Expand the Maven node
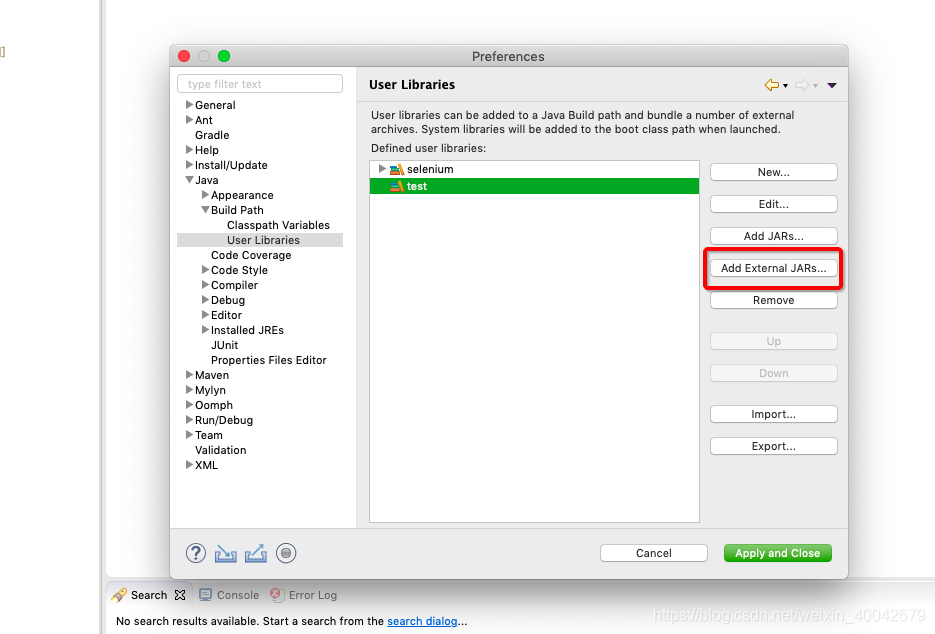This screenshot has height=634, width=935. point(189,375)
